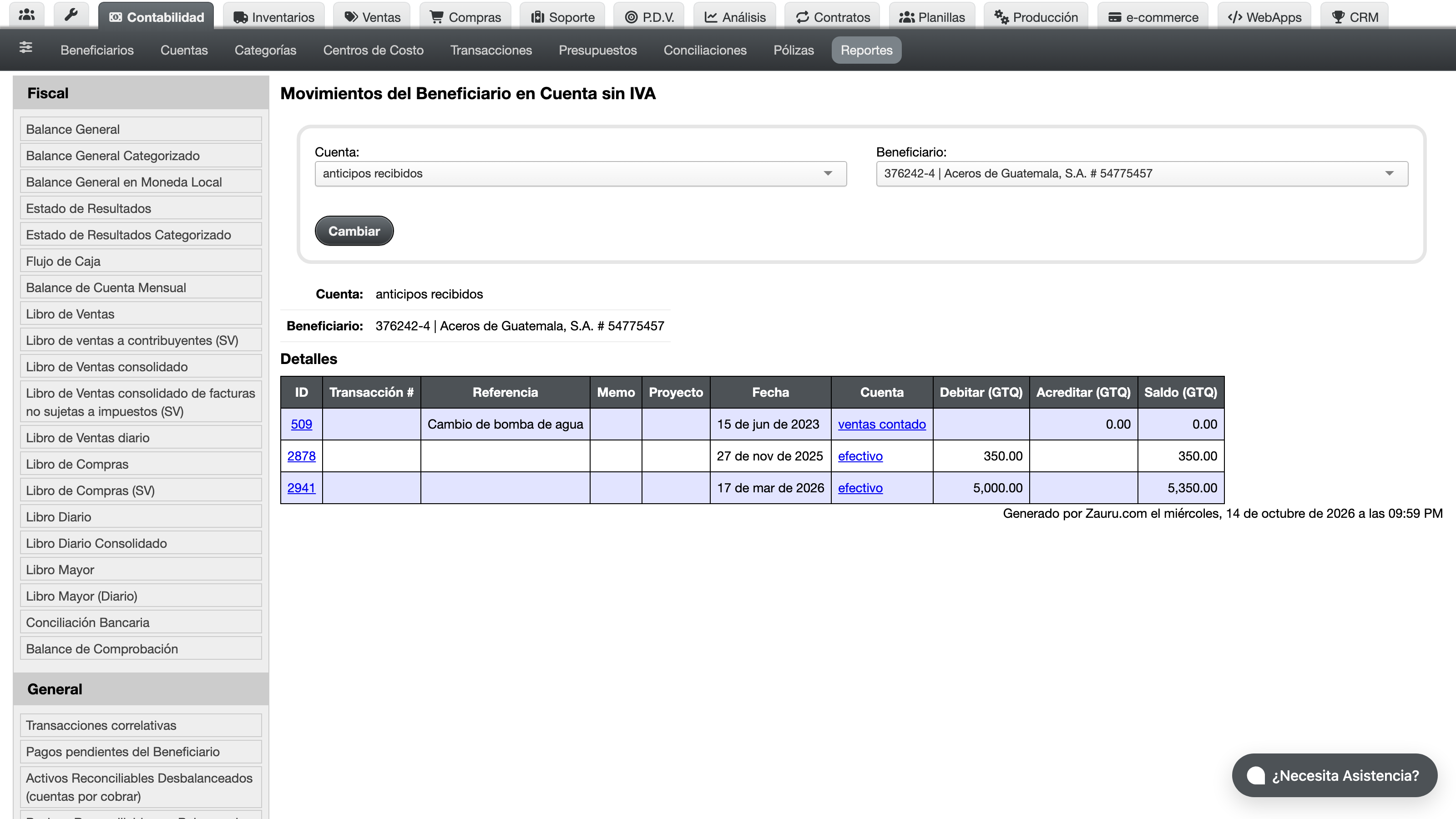Switch to the WebApps tab
The image size is (1456, 819).
pyautogui.click(x=1264, y=17)
